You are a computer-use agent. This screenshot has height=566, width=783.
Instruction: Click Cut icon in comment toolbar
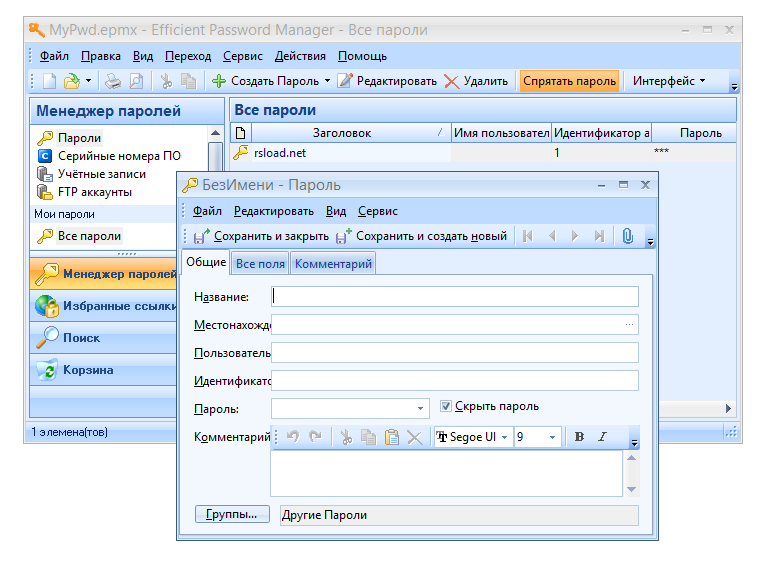[x=346, y=437]
